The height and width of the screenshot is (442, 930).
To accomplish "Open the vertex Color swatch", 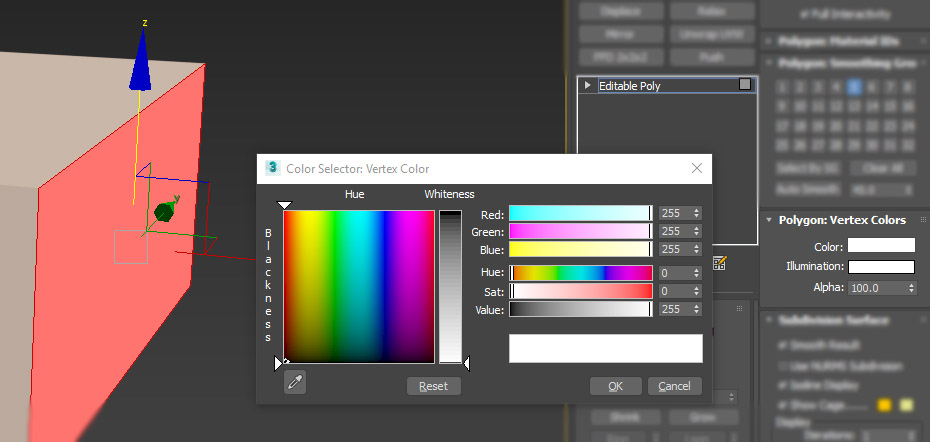I will tap(881, 246).
